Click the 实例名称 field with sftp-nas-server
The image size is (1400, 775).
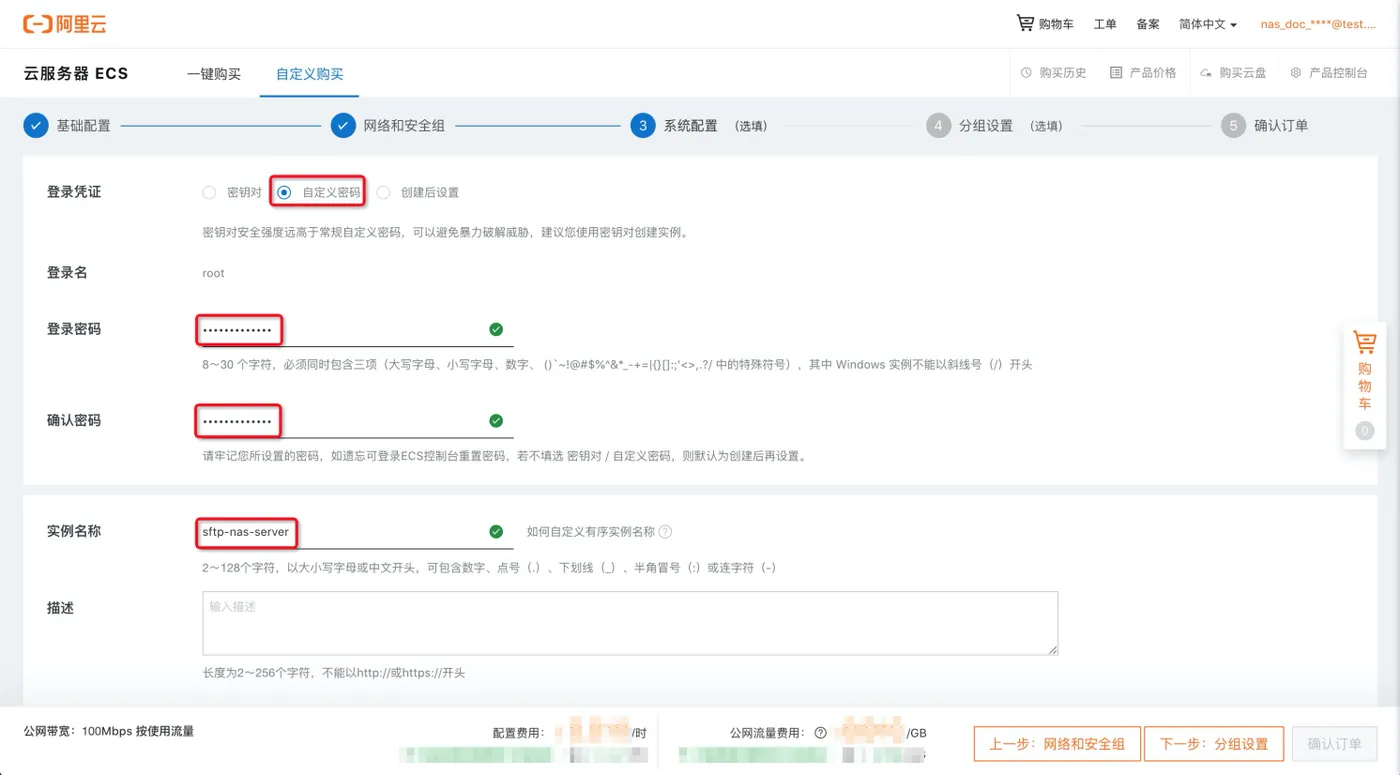(x=357, y=532)
